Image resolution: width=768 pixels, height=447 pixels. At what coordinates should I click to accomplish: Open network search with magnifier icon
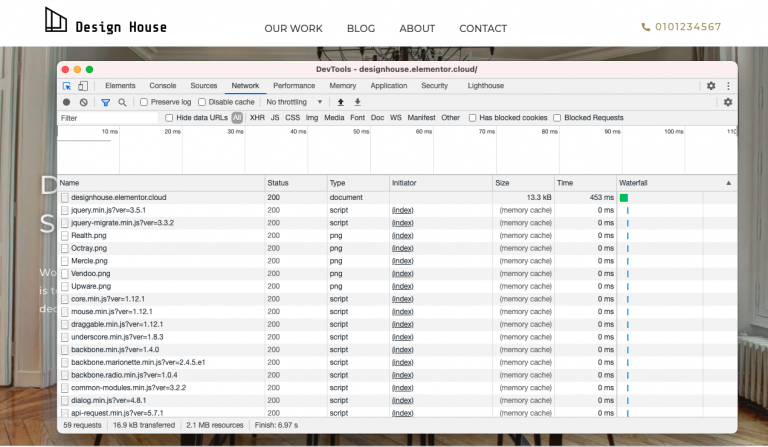click(122, 102)
